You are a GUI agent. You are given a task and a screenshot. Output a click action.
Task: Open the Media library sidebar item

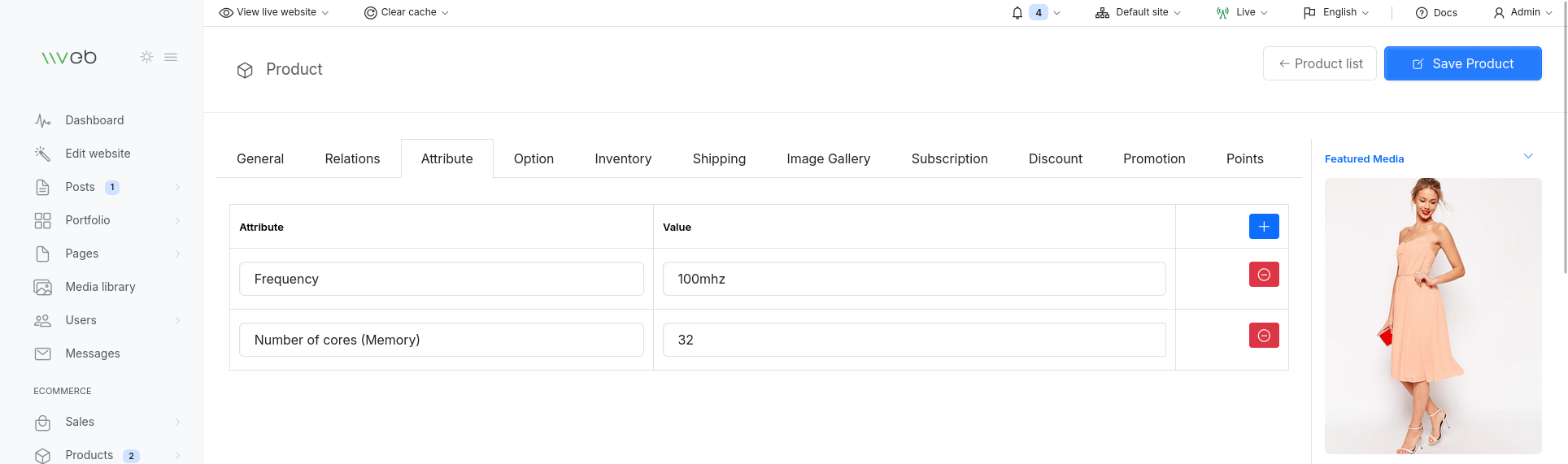pos(100,287)
